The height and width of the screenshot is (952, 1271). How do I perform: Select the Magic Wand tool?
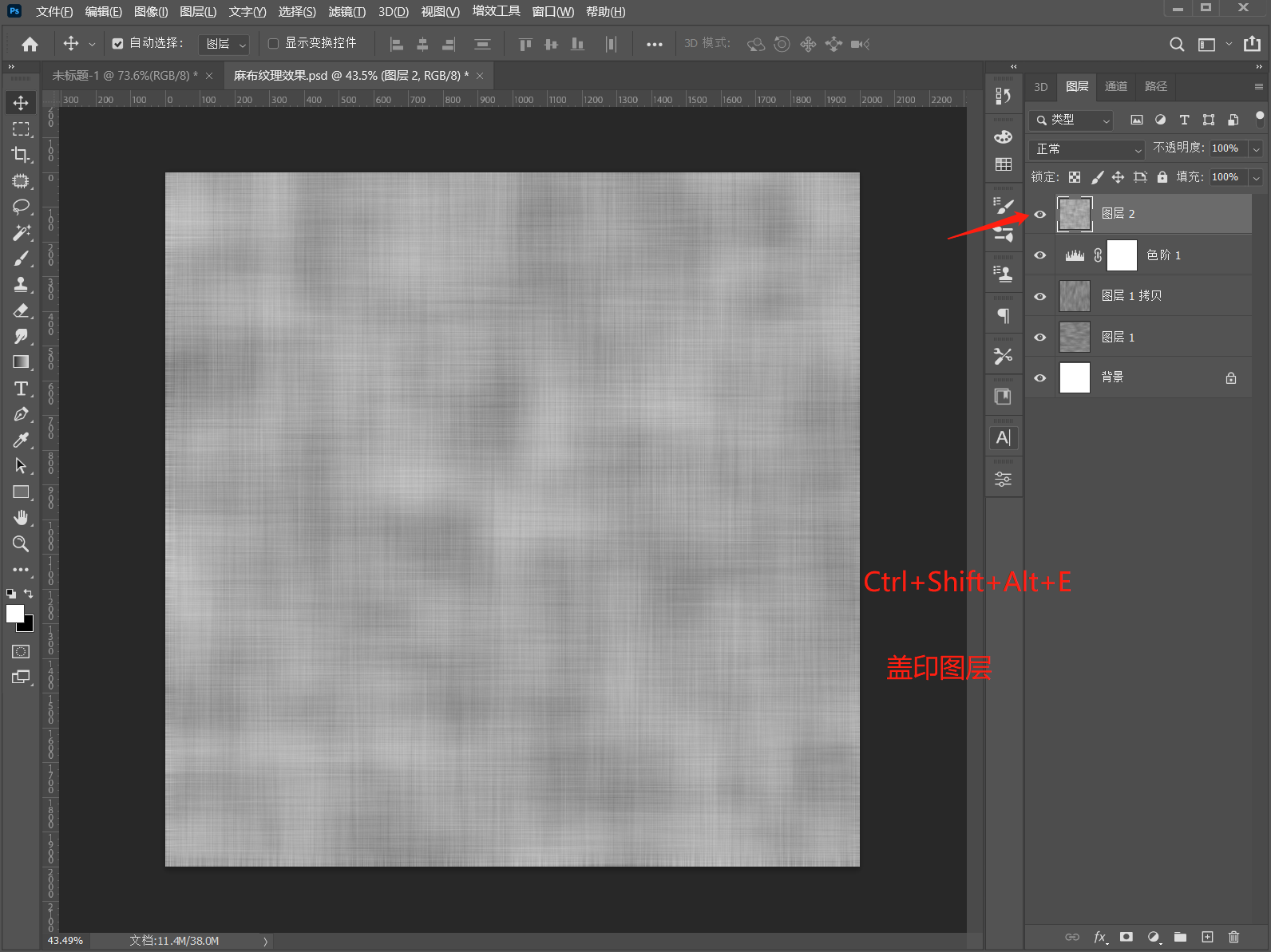pos(21,232)
